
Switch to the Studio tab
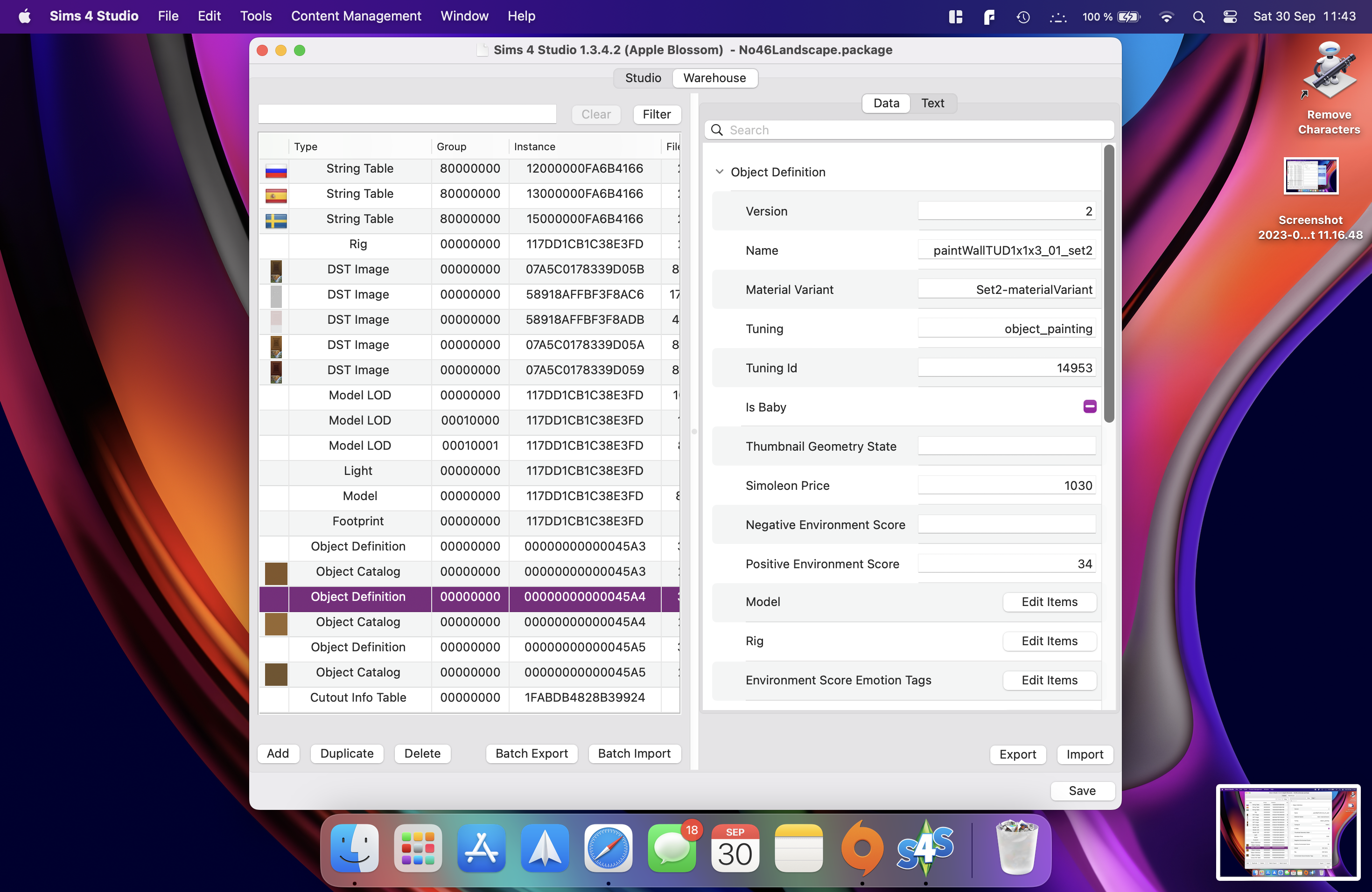(x=643, y=78)
